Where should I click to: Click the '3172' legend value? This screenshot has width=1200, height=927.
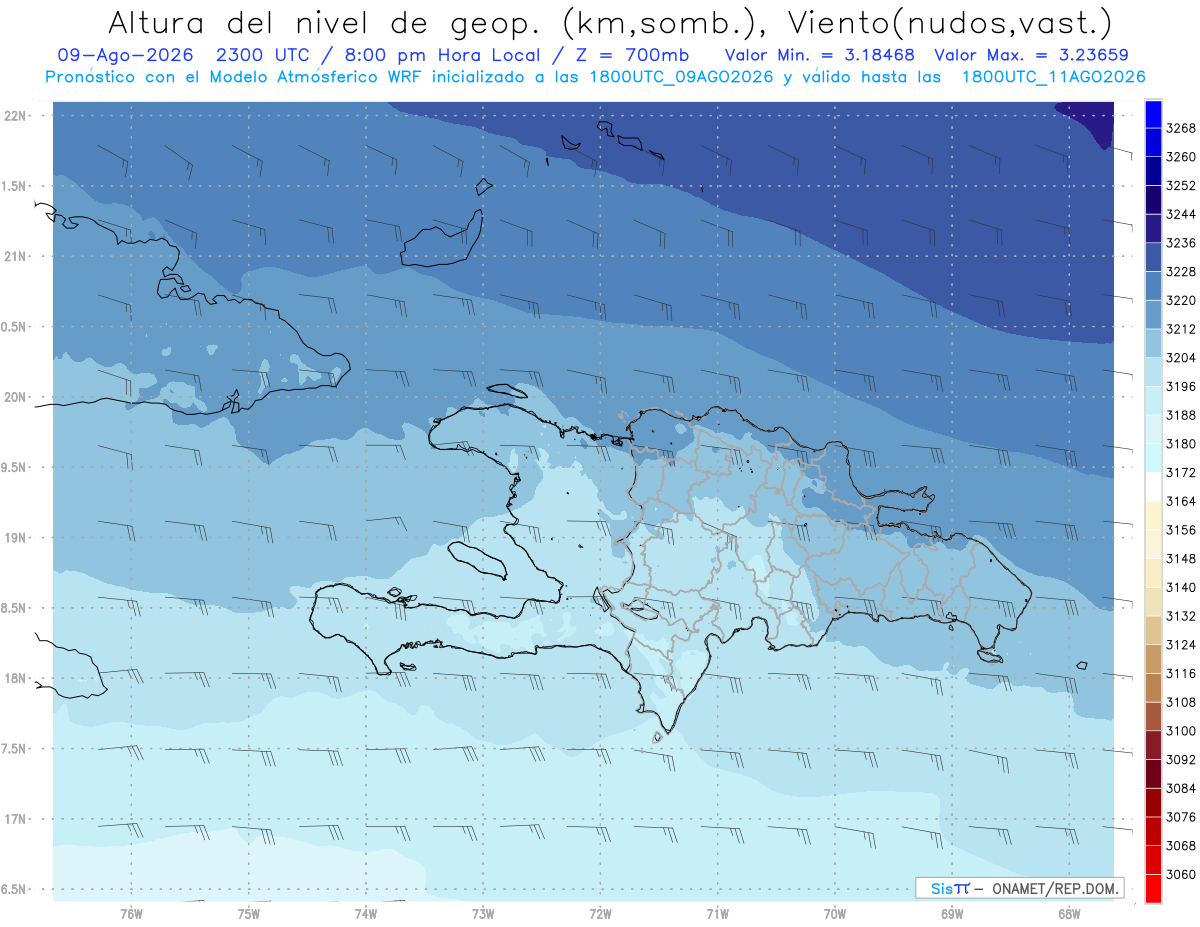(x=1181, y=472)
